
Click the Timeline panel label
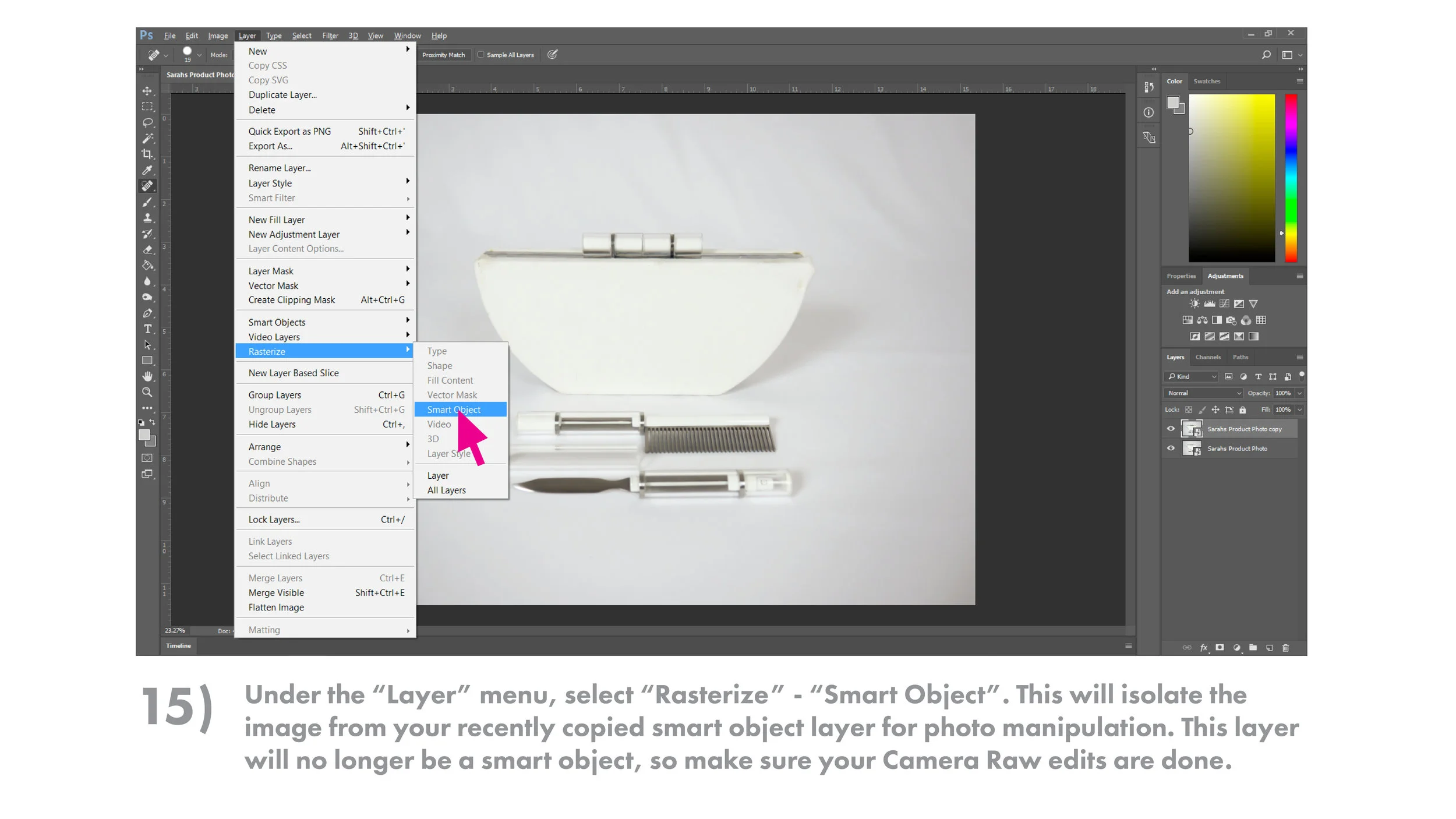click(x=178, y=645)
